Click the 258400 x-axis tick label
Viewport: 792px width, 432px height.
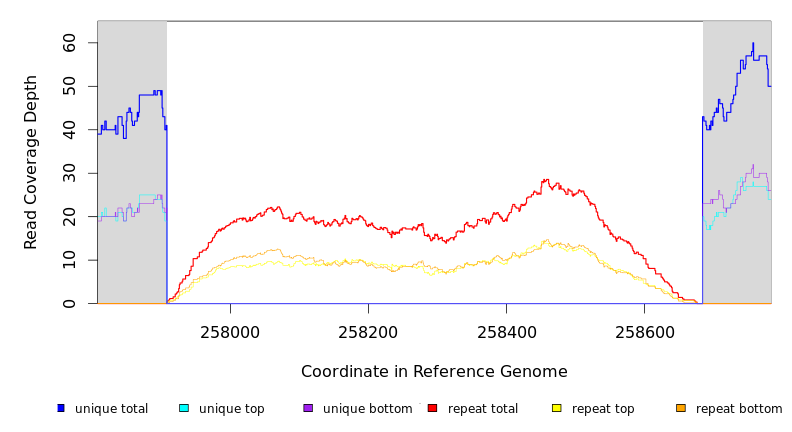pos(506,330)
